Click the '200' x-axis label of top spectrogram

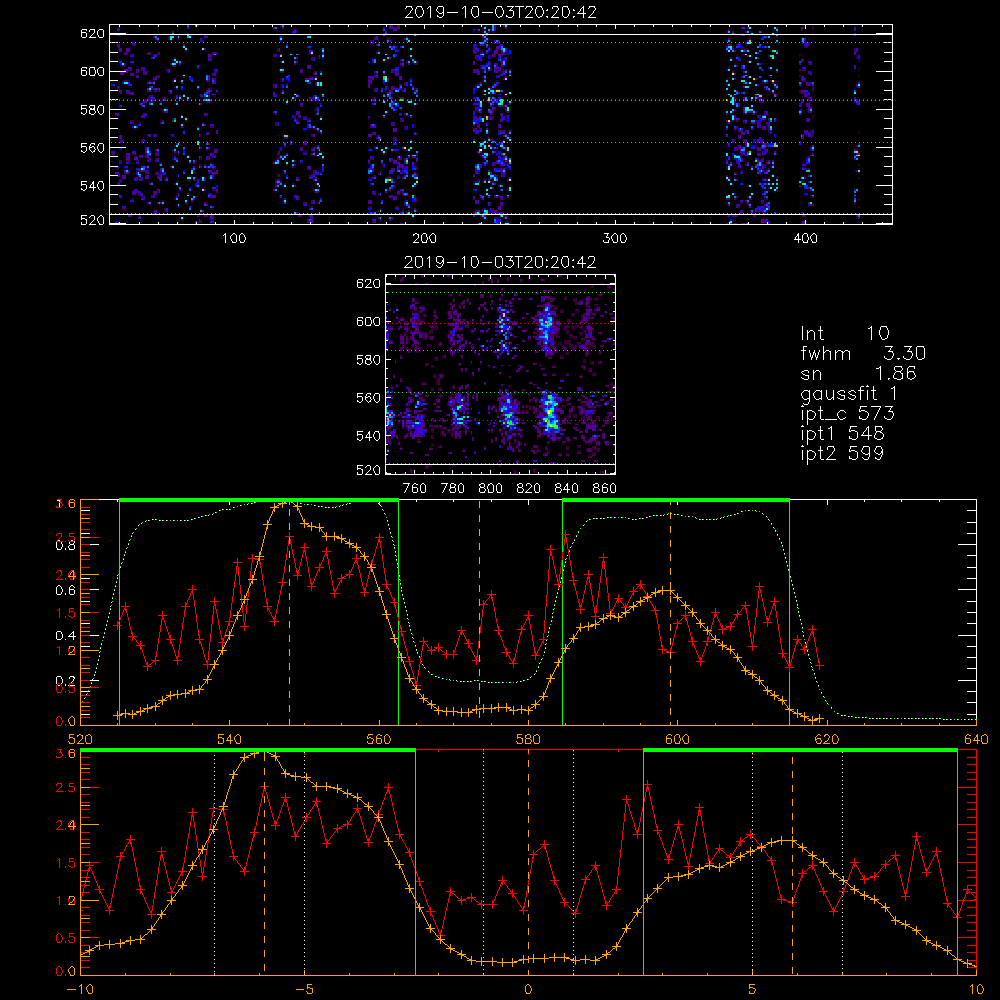pos(424,239)
